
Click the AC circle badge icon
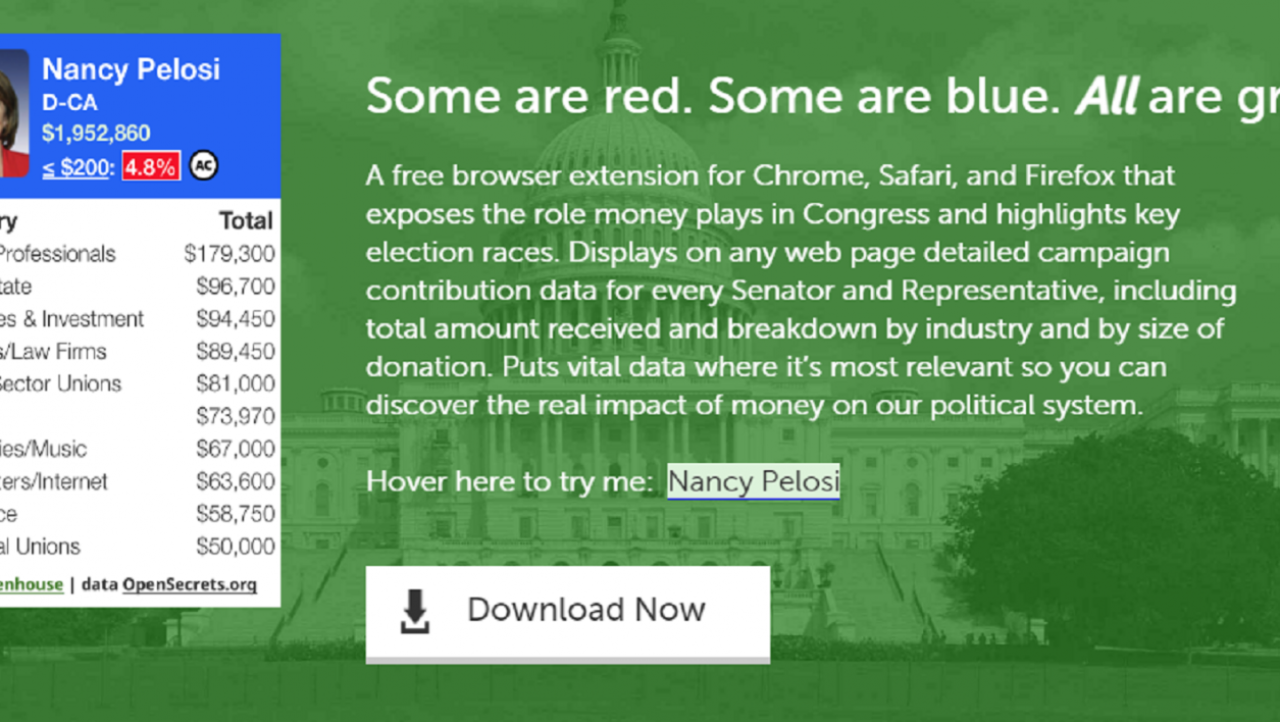(203, 166)
